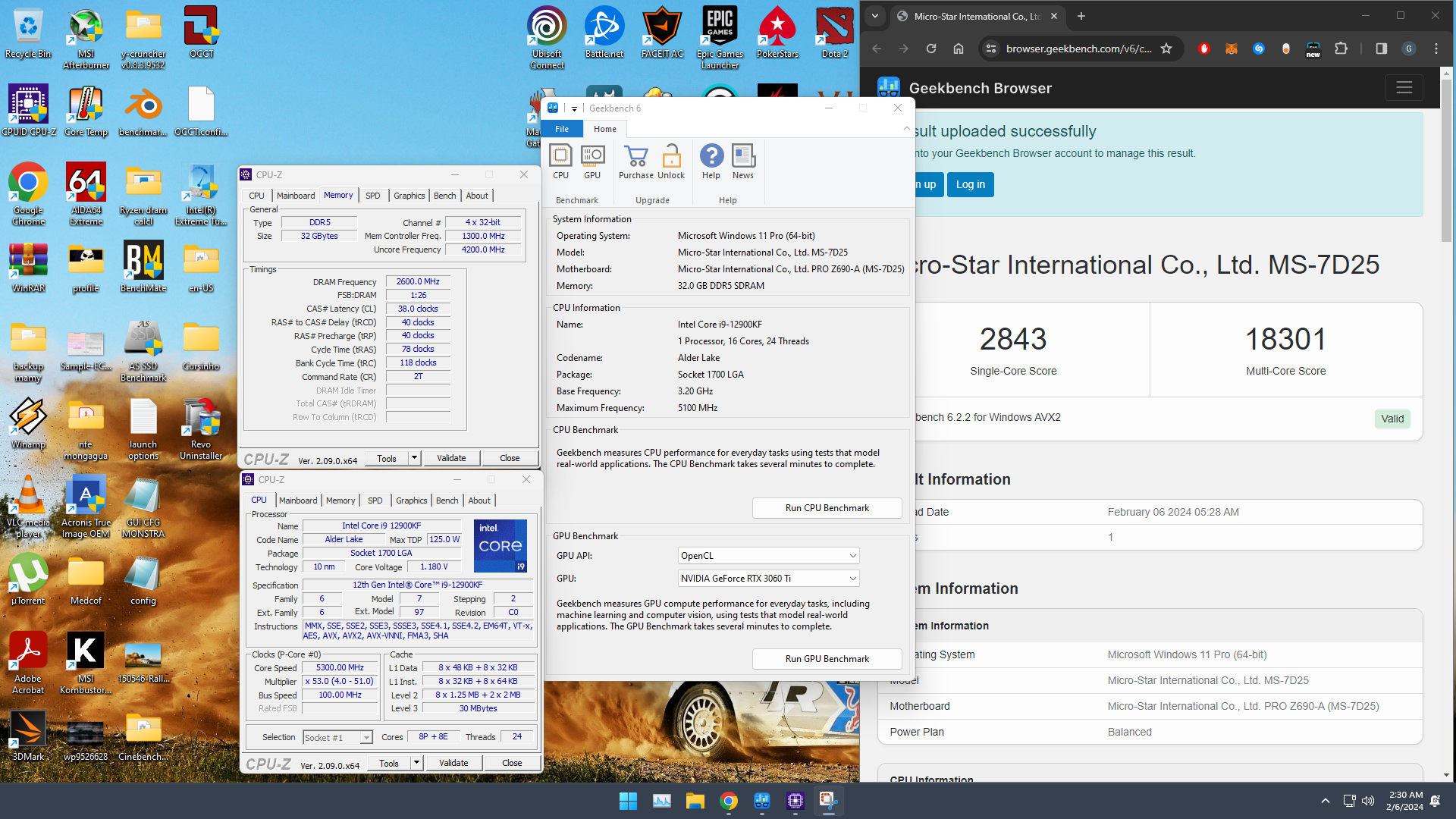Click Unlock icon in Geekbench ribbon

pyautogui.click(x=671, y=162)
